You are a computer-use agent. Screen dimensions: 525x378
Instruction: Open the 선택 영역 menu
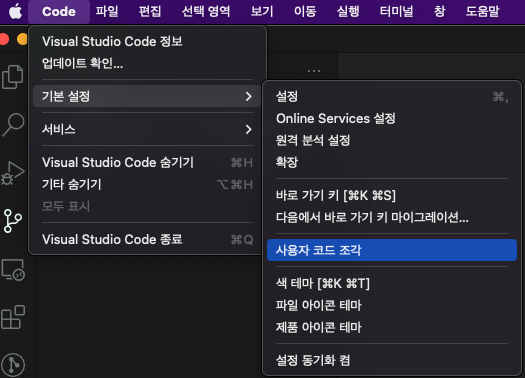206,12
